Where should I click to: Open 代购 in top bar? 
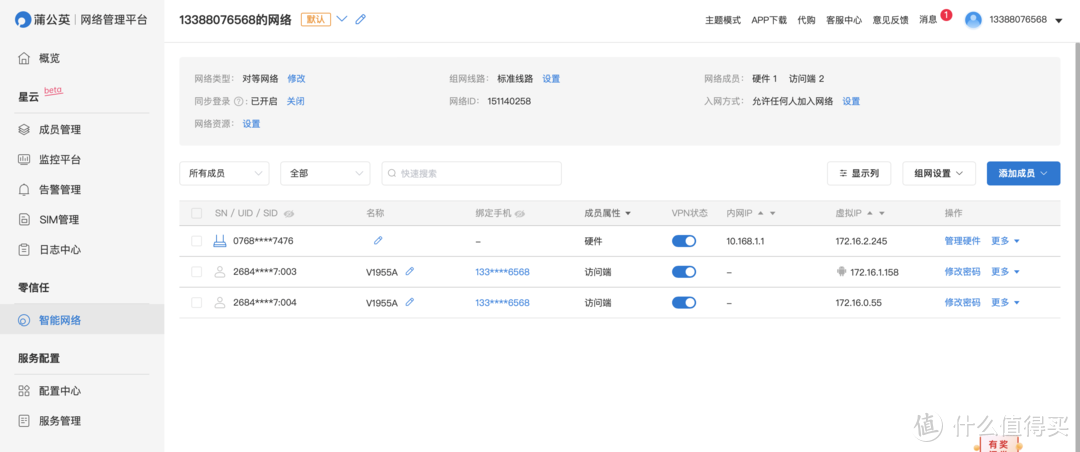(807, 20)
